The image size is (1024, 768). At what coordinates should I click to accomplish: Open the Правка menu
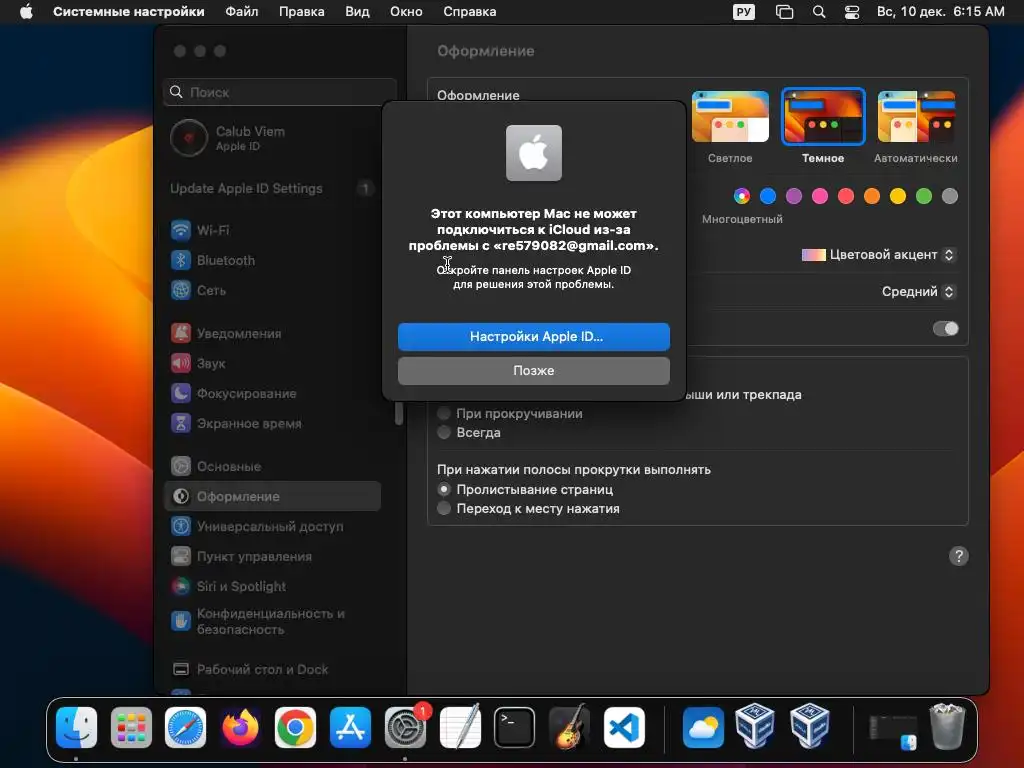click(x=302, y=12)
